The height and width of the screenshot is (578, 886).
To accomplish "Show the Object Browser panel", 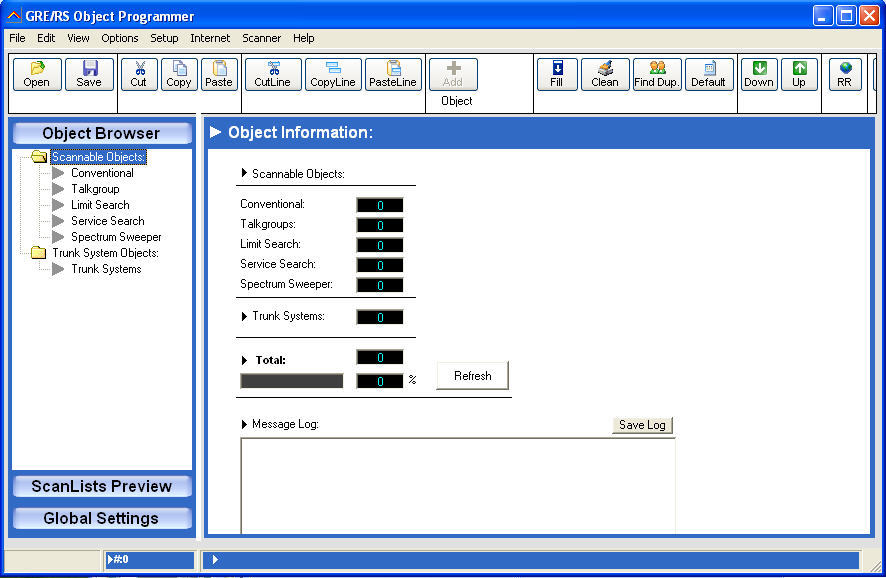I will point(102,133).
